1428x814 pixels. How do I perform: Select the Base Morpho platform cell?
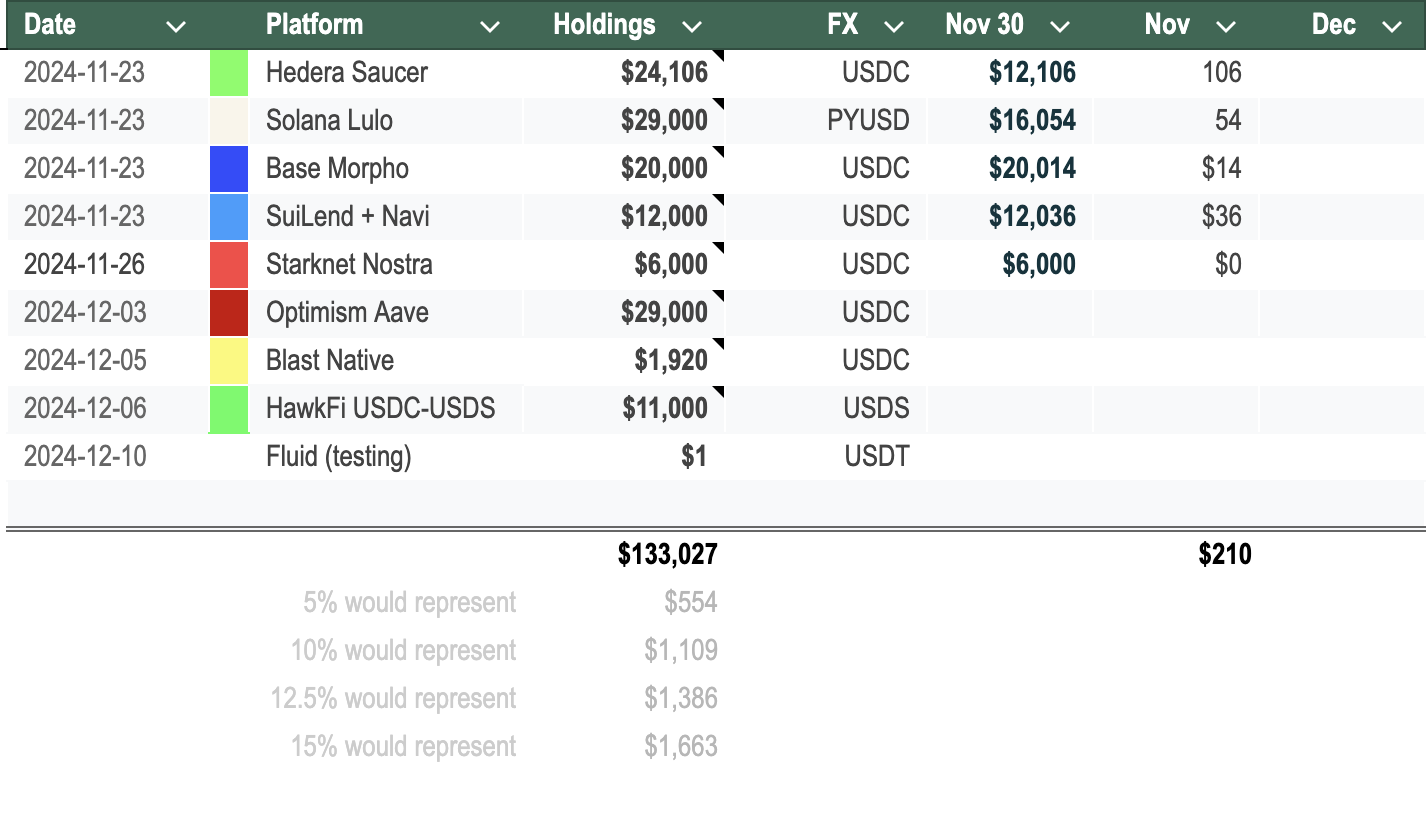(x=385, y=168)
